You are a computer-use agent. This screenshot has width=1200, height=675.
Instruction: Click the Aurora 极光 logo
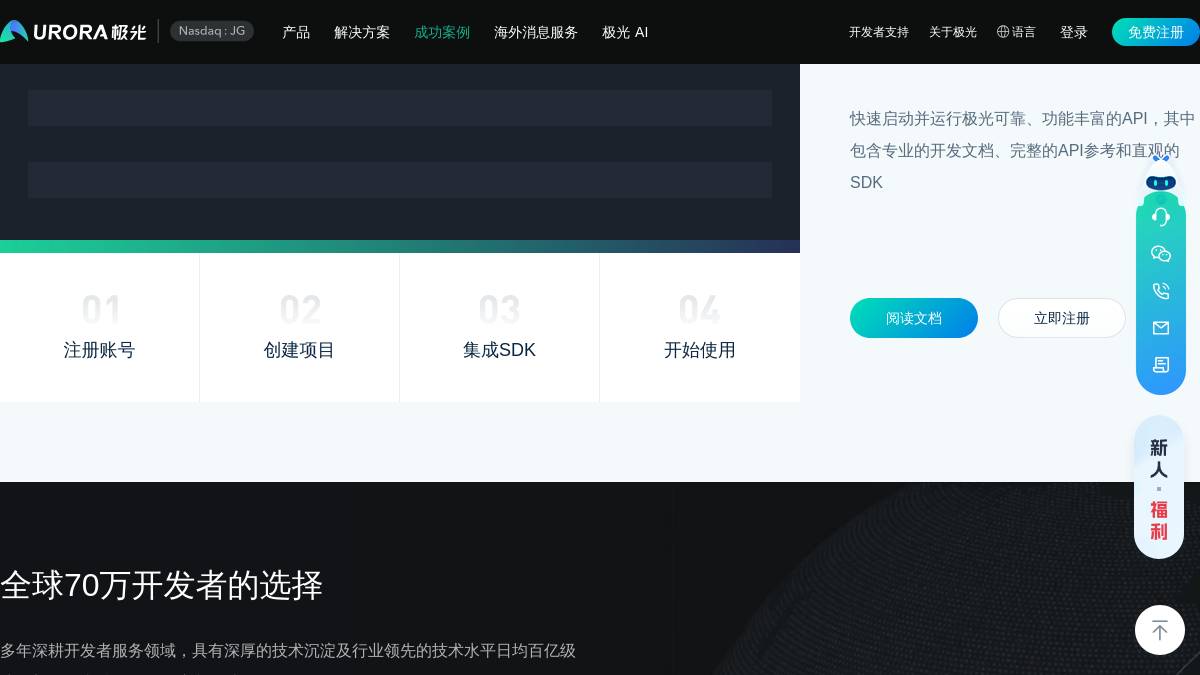point(73,32)
